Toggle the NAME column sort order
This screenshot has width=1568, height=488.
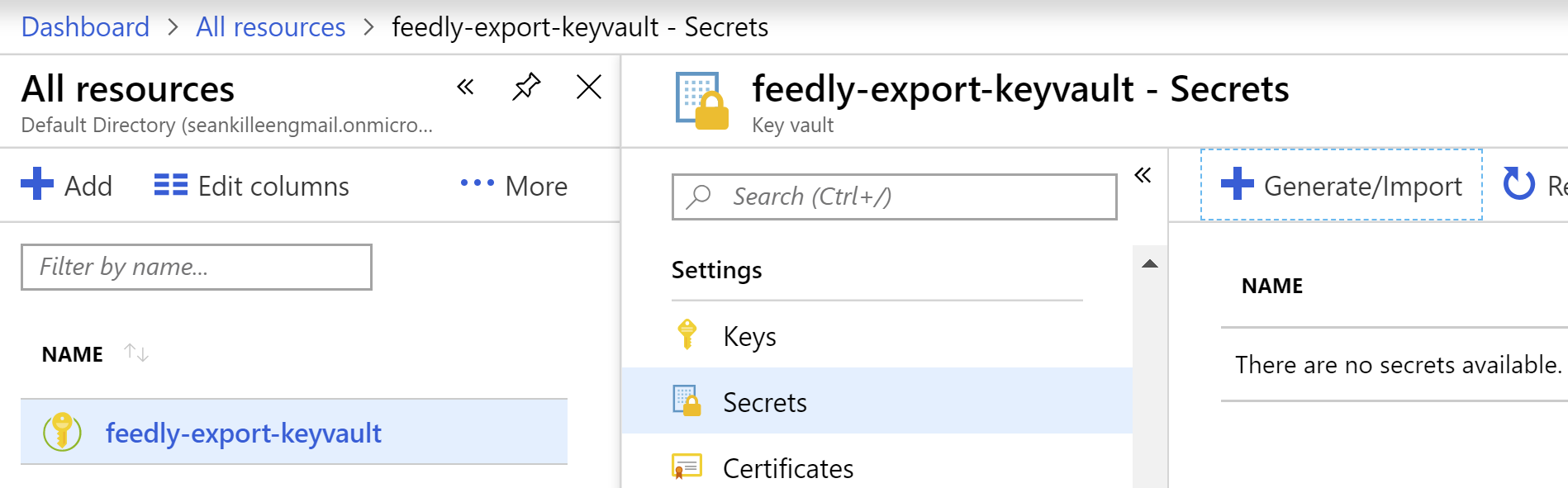point(137,353)
